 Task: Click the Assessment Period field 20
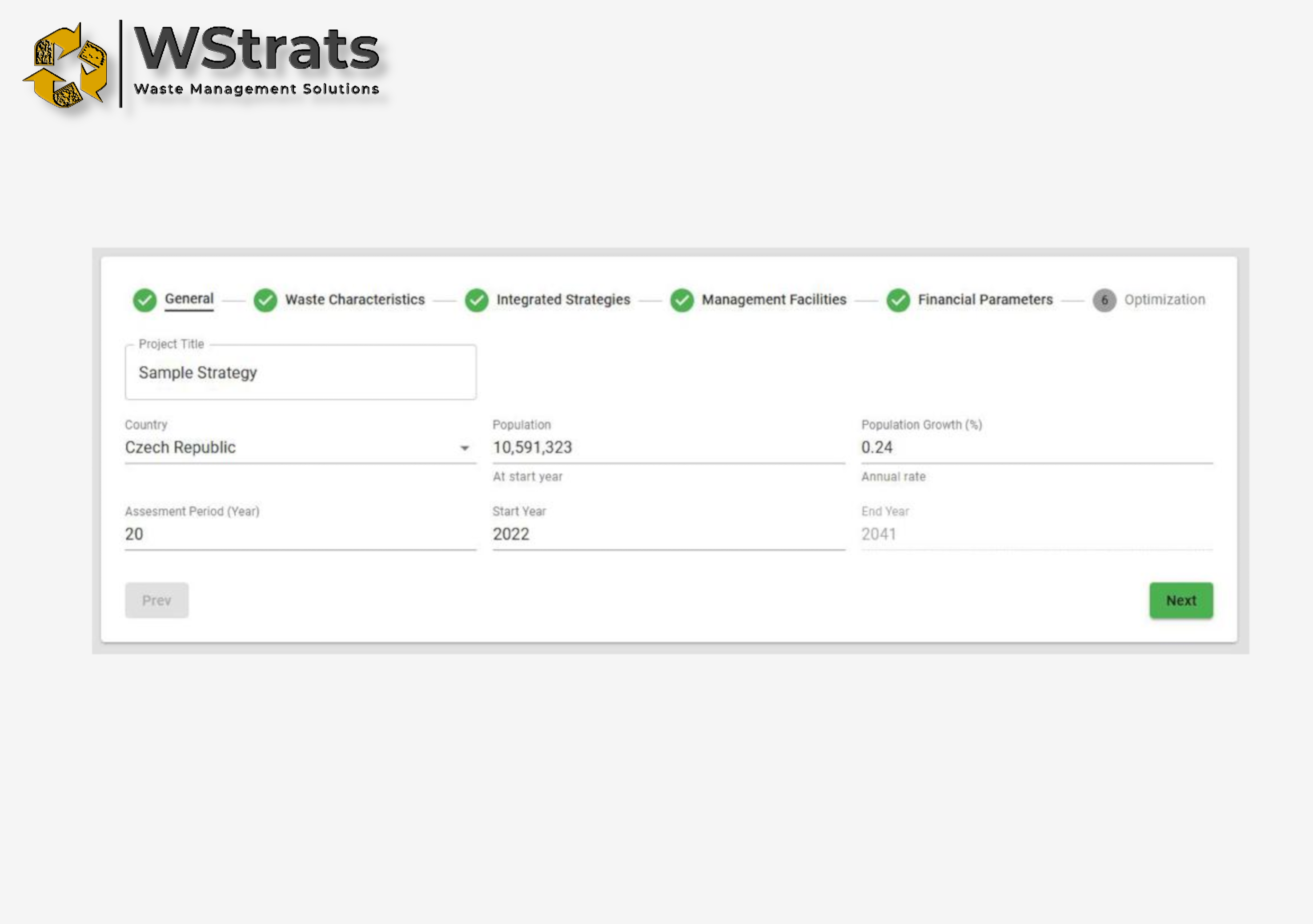pyautogui.click(x=301, y=535)
